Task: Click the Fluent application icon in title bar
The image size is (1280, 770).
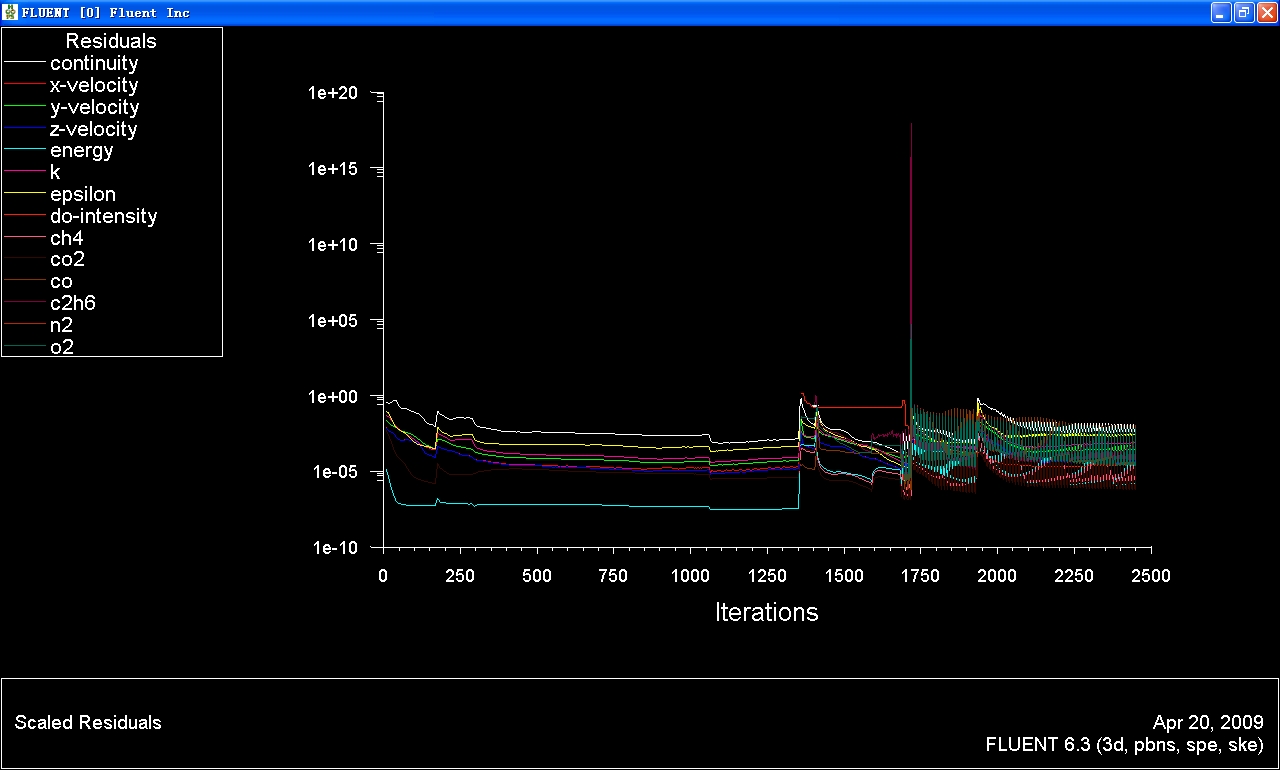Action: coord(11,12)
